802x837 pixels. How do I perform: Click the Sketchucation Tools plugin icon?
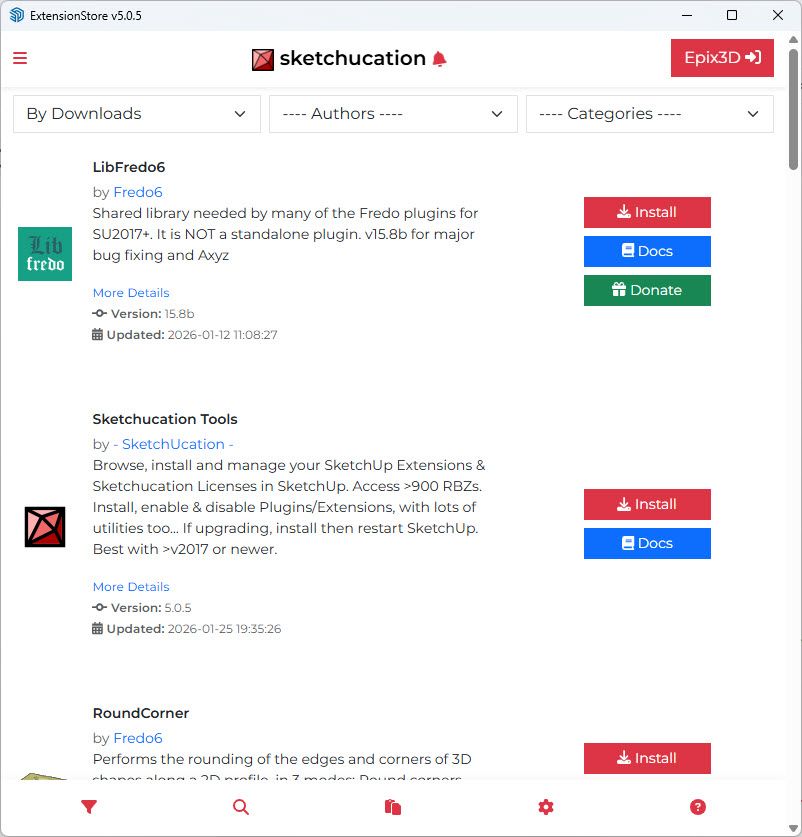point(45,527)
